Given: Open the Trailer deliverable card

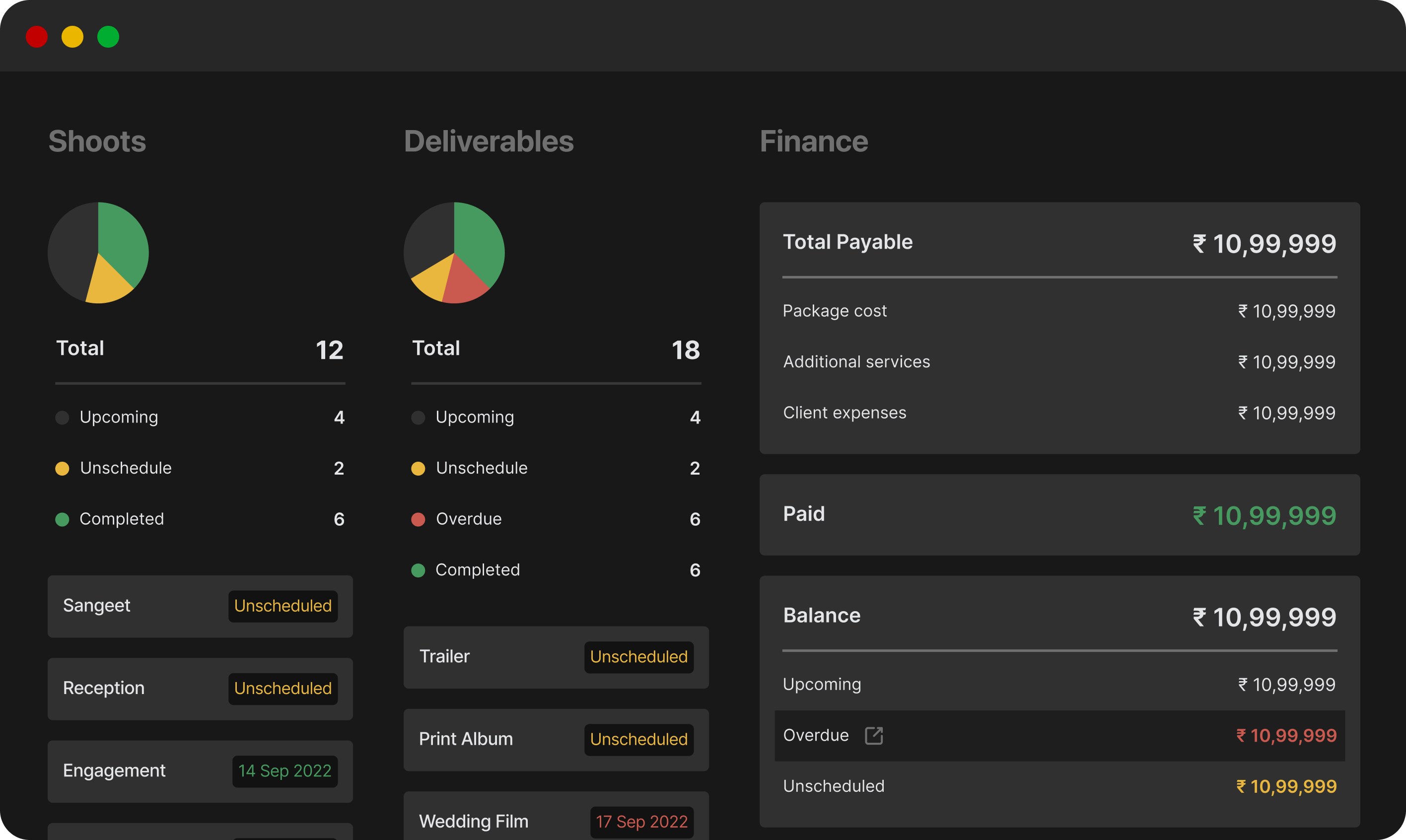Looking at the screenshot, I should pos(557,657).
